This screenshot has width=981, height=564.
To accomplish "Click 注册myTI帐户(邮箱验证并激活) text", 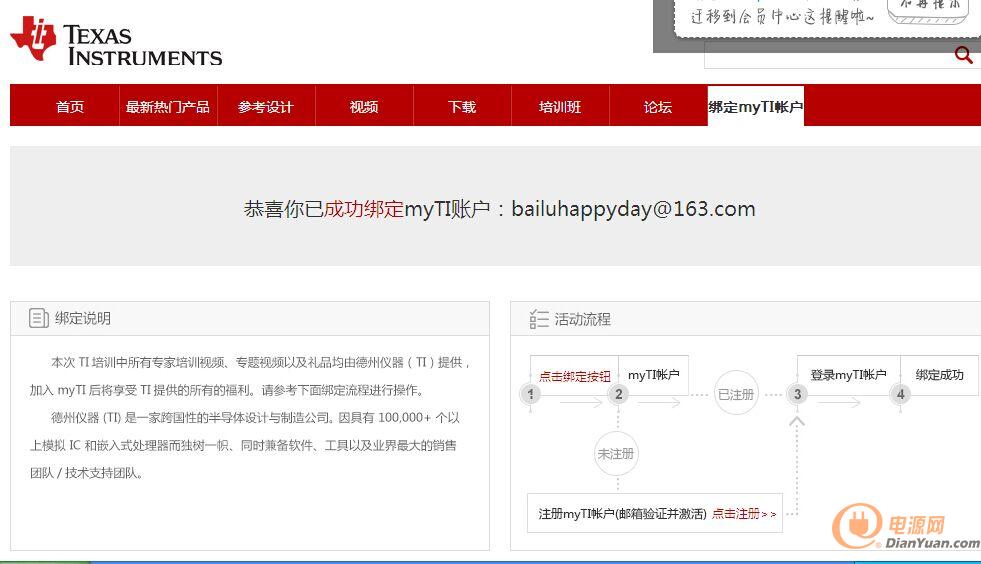I will [x=623, y=514].
